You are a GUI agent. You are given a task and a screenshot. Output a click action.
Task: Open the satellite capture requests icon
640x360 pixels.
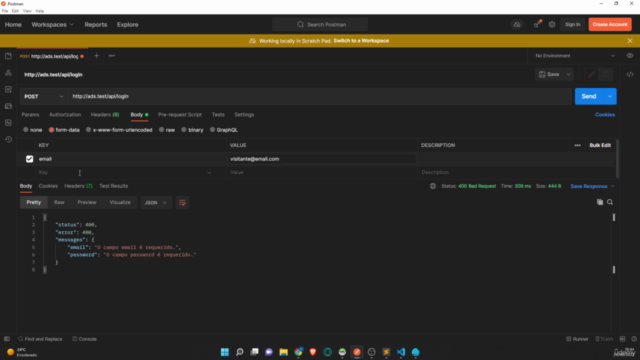(x=537, y=24)
